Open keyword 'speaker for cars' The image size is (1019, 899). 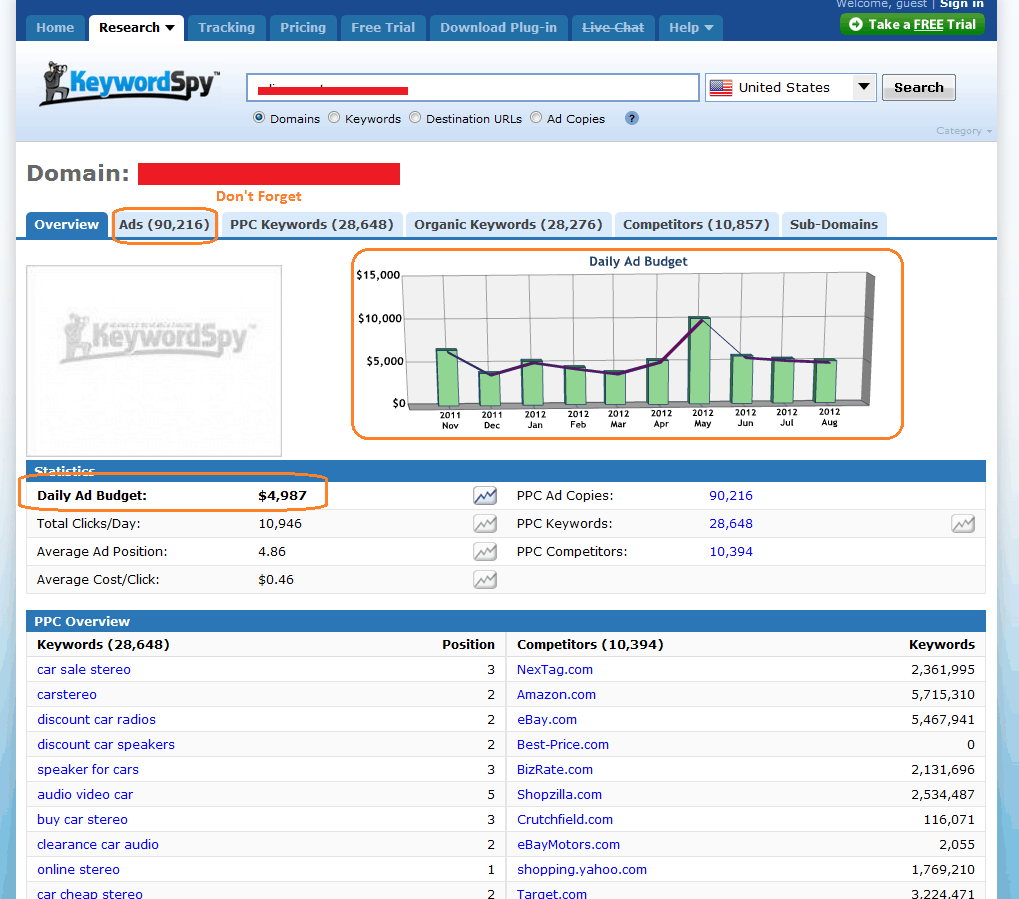click(x=88, y=770)
